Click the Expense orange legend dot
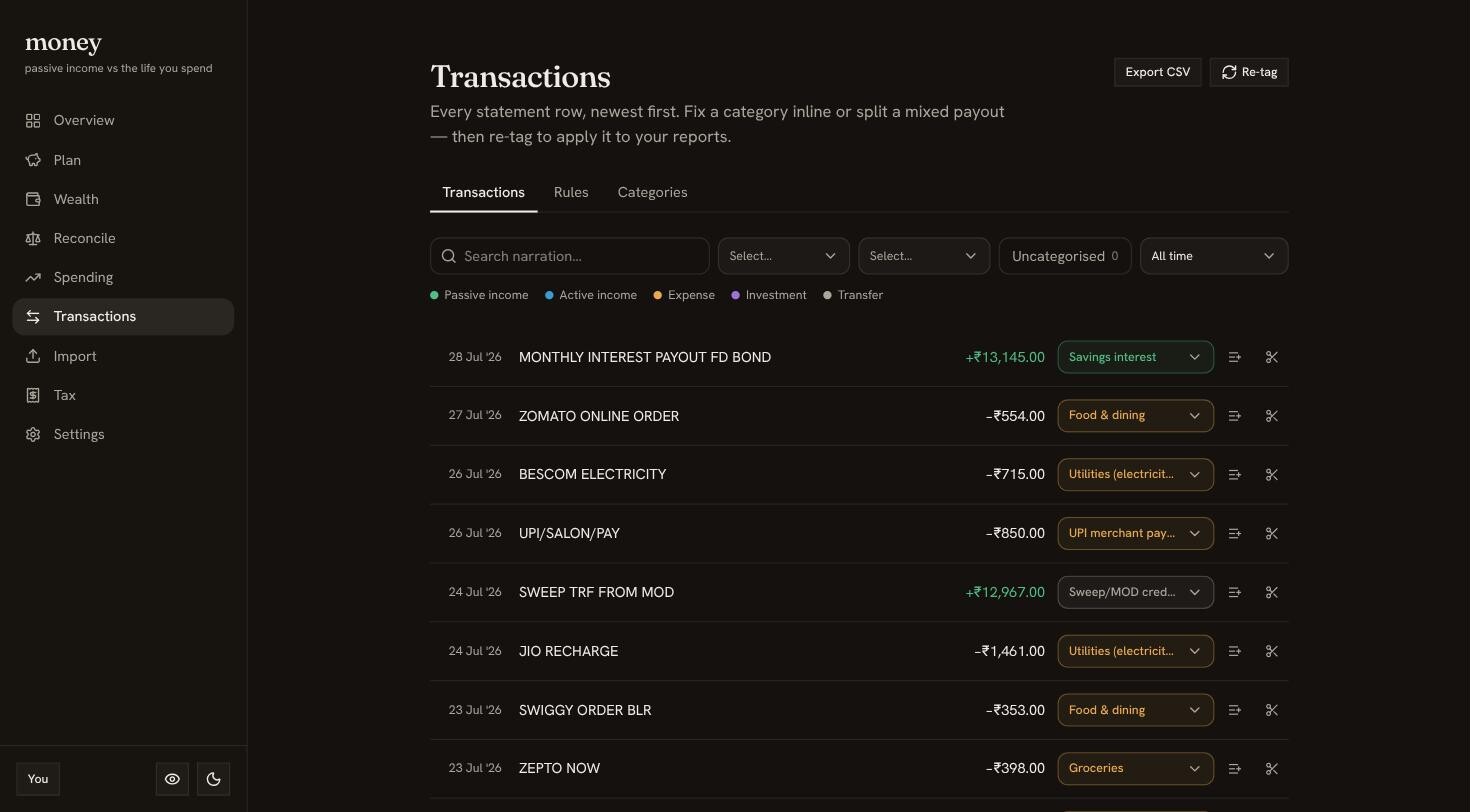This screenshot has width=1470, height=812. pyautogui.click(x=658, y=295)
